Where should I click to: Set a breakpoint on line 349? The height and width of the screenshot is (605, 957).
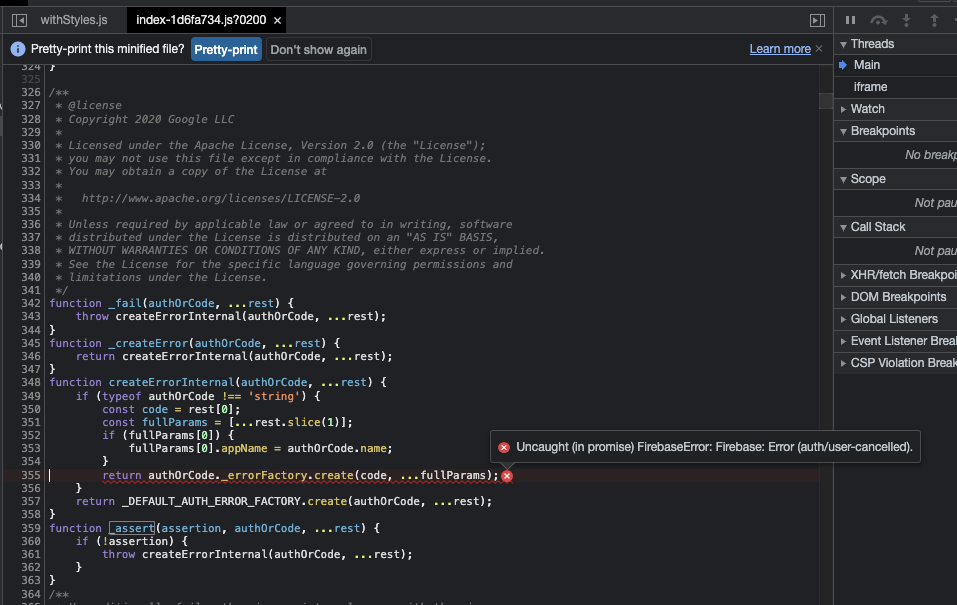point(31,395)
